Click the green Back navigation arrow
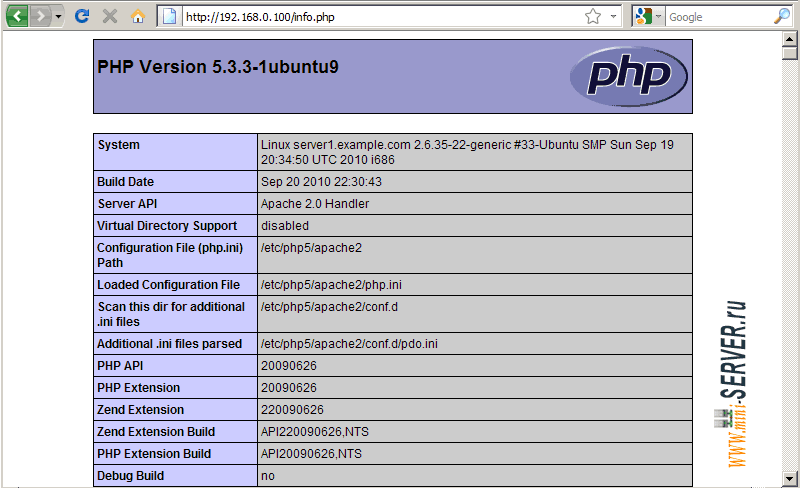 17,16
